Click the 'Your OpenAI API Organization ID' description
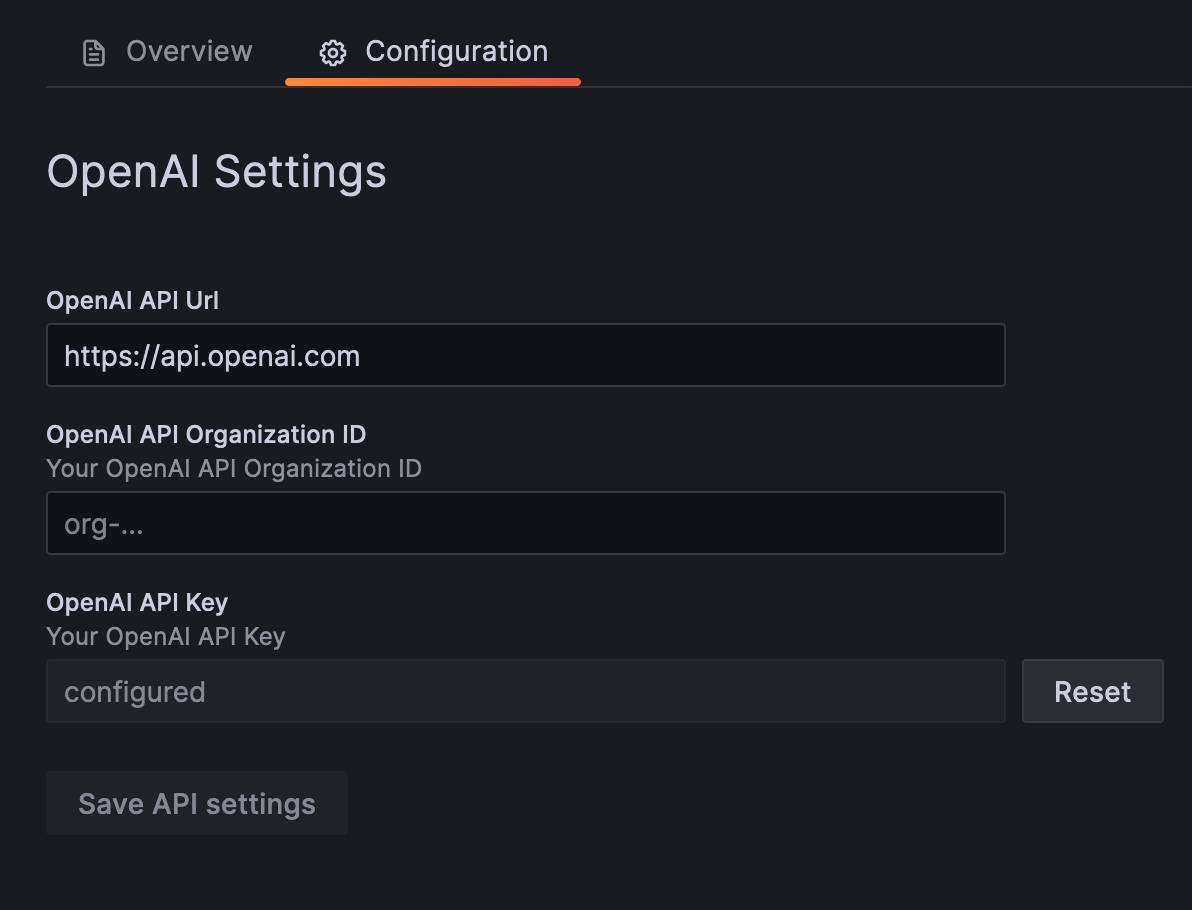The height and width of the screenshot is (910, 1192). 234,469
